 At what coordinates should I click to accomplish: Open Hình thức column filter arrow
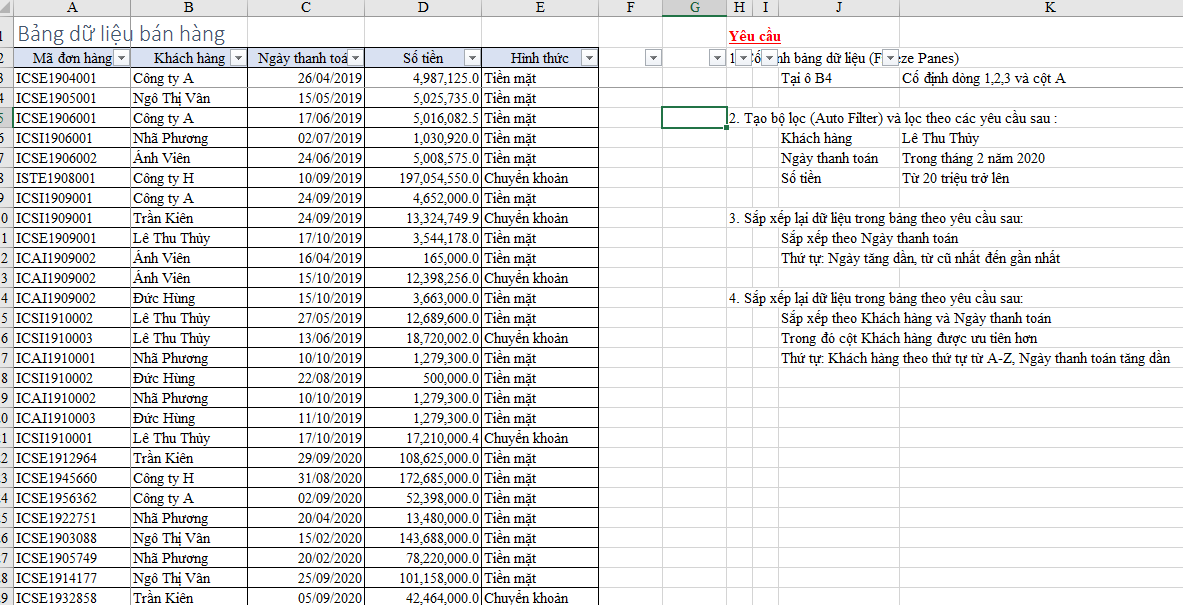point(588,58)
